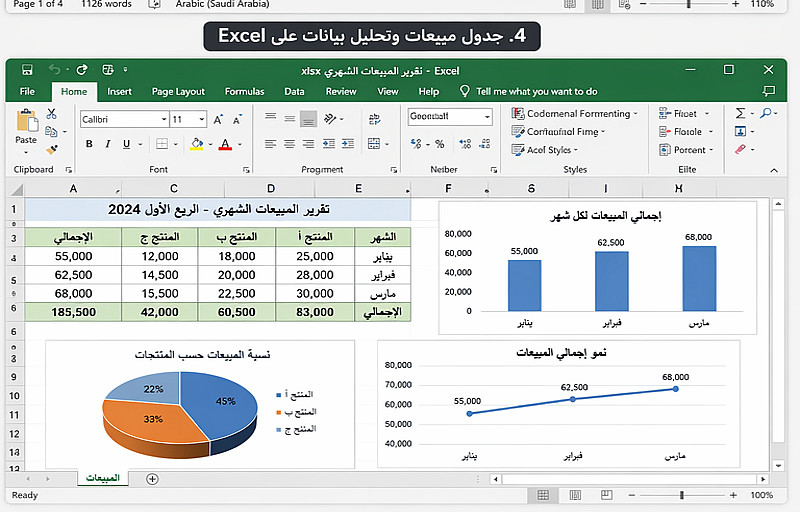Select the المبيعات sheet tab

pos(103,478)
